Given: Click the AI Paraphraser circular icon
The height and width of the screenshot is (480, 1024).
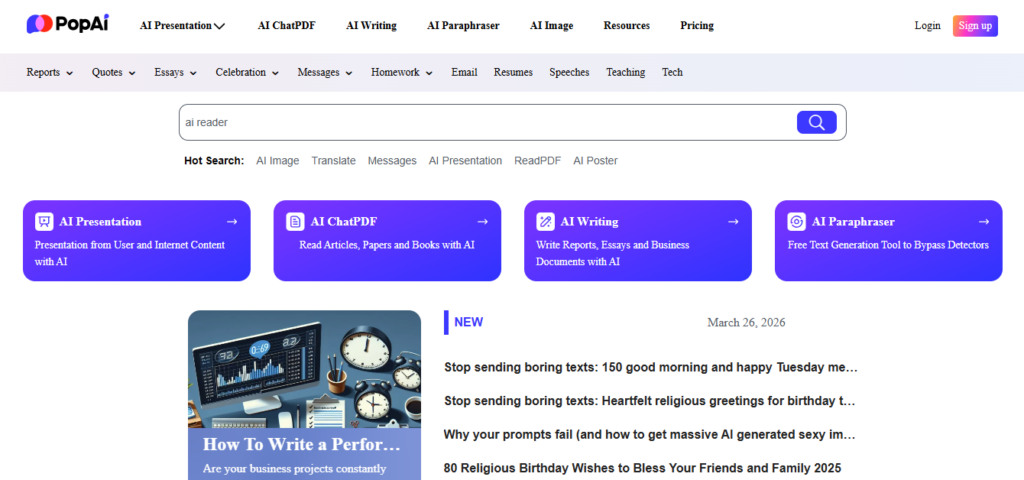Looking at the screenshot, I should [797, 221].
